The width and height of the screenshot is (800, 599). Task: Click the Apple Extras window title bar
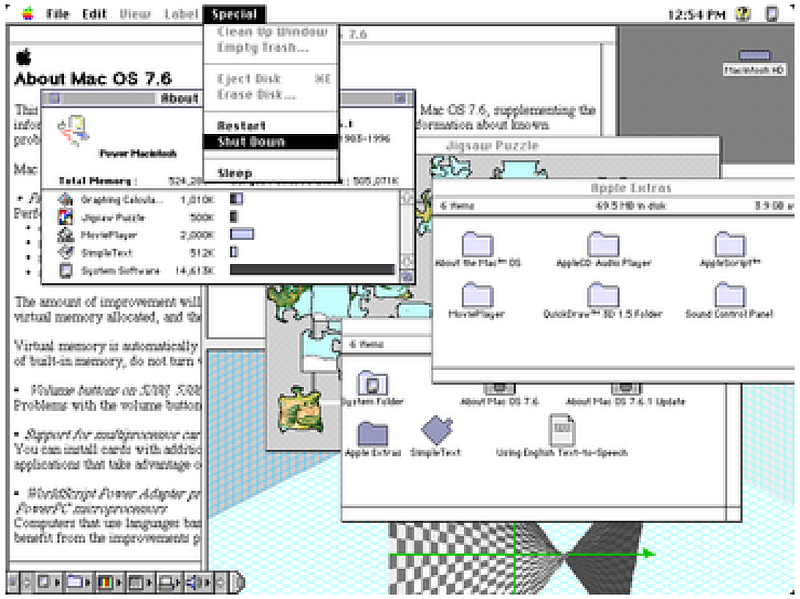pyautogui.click(x=614, y=188)
